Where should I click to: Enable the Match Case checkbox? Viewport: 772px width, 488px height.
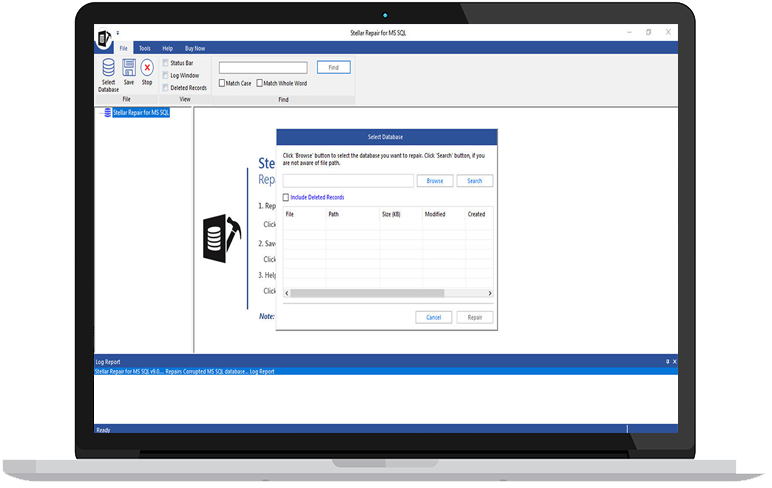point(222,83)
